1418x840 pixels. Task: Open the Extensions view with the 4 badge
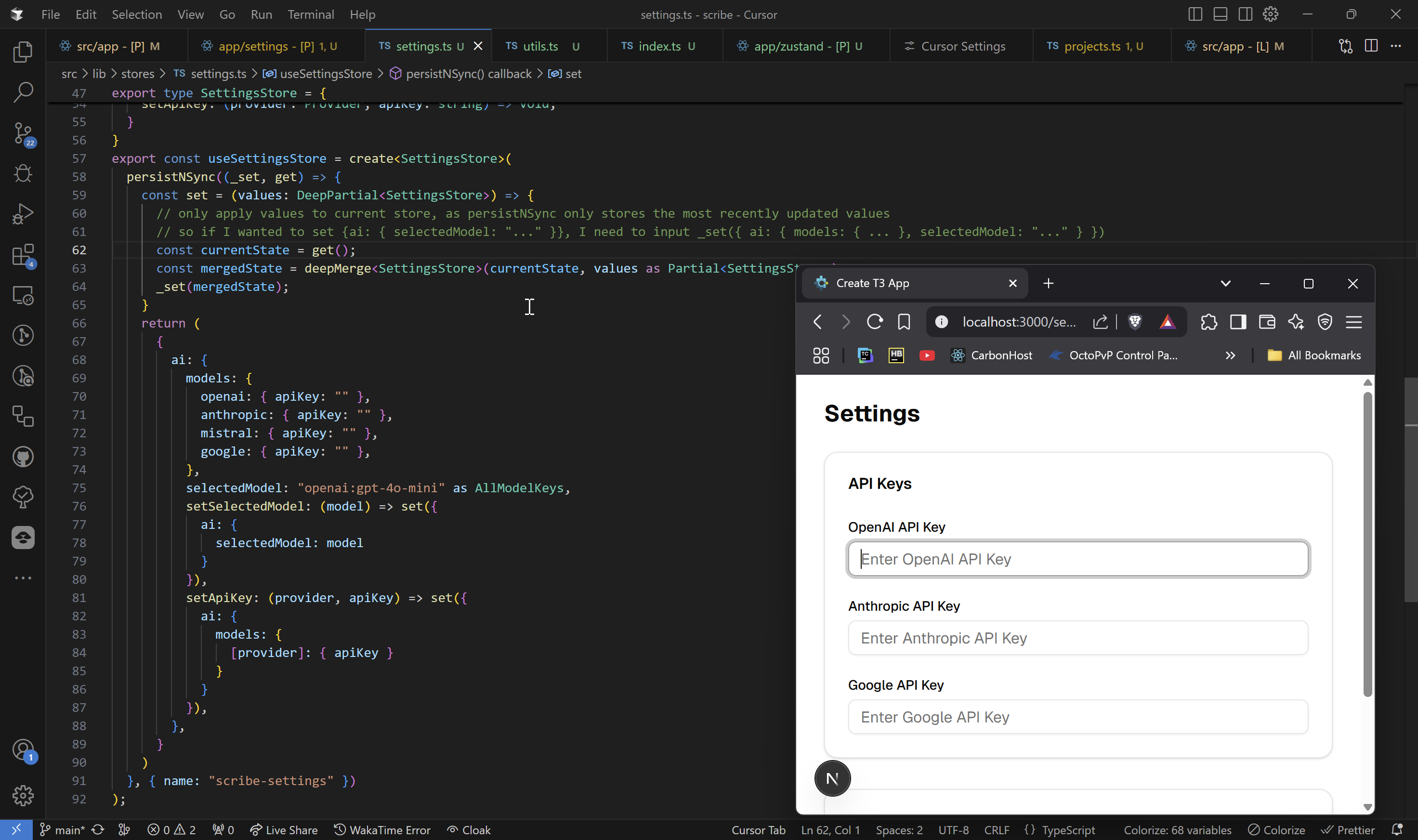point(23,255)
